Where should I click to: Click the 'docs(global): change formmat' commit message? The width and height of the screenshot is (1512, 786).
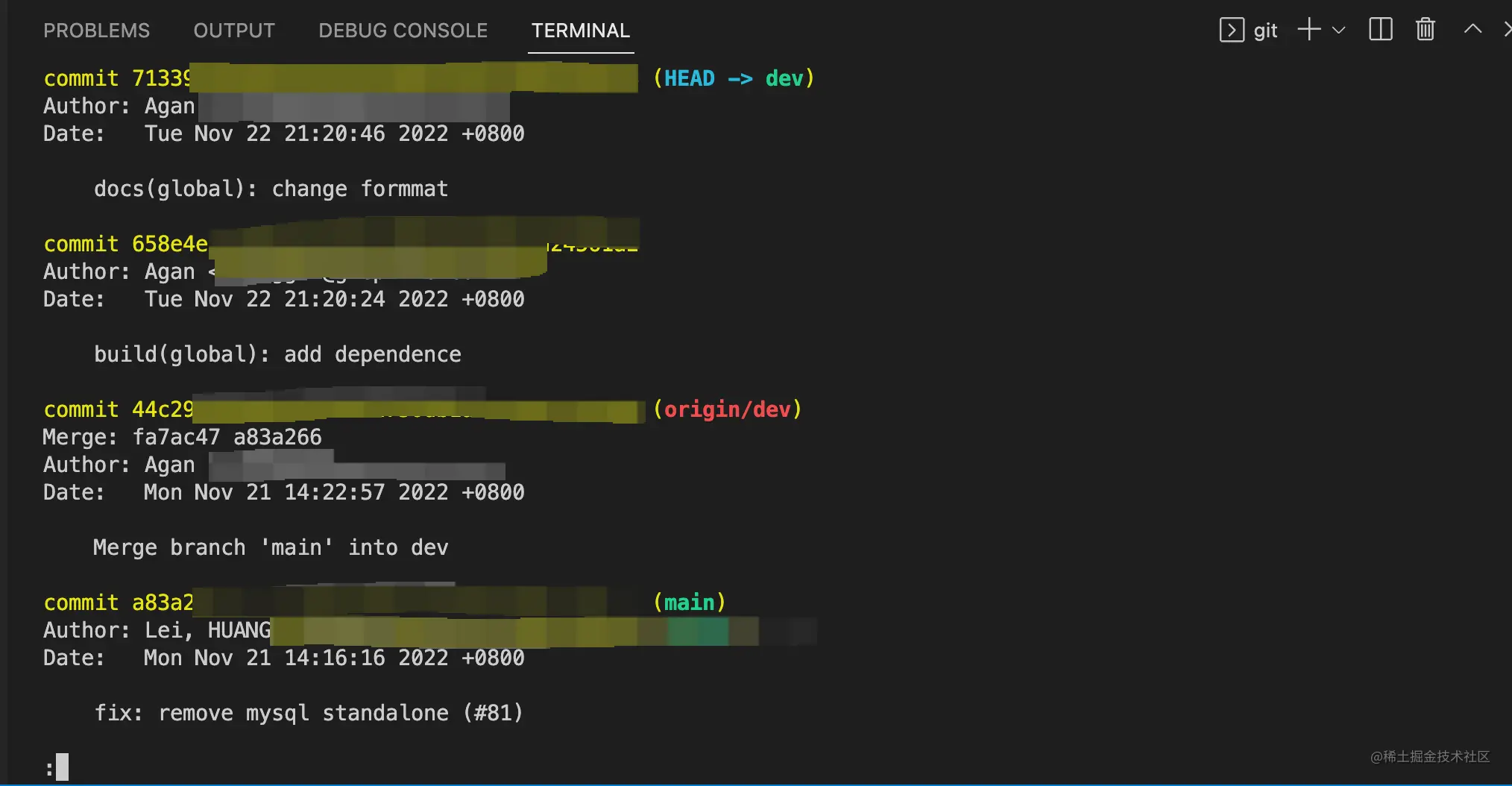(x=271, y=189)
